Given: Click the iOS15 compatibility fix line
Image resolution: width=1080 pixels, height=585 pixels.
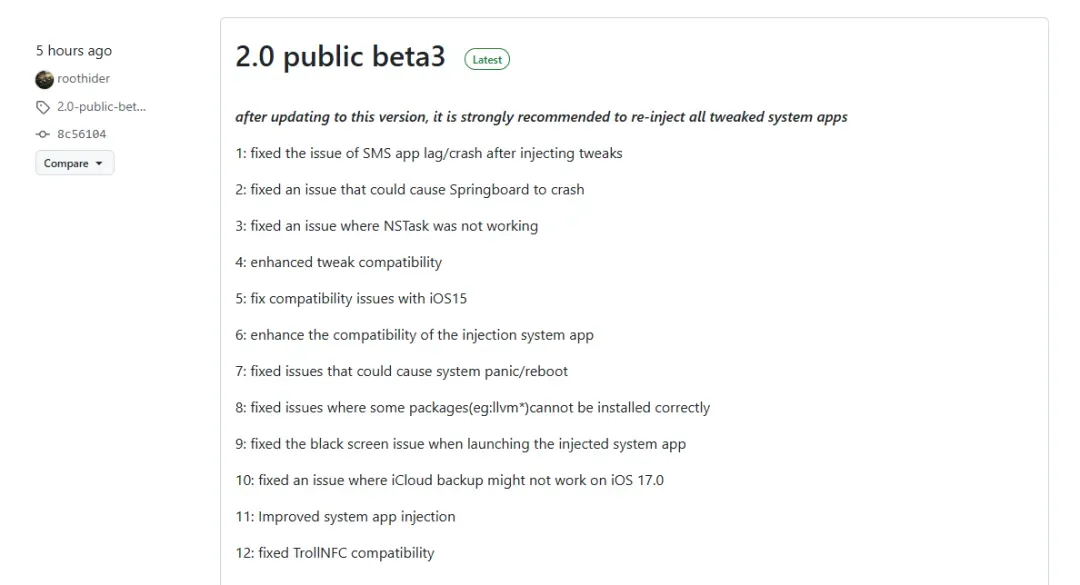Looking at the screenshot, I should tap(351, 299).
